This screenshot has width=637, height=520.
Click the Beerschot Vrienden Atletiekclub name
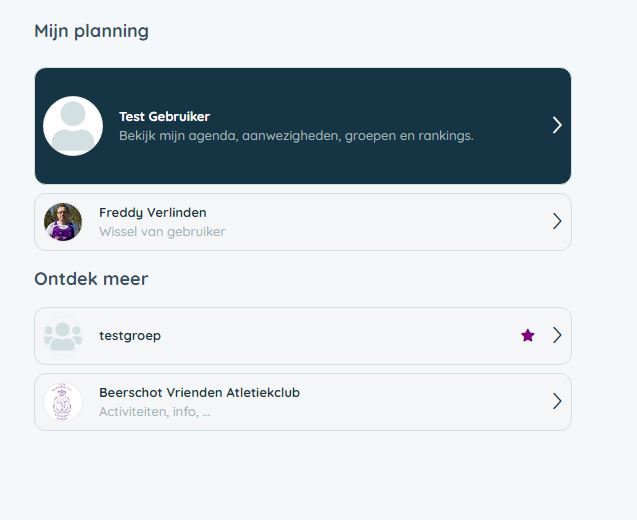[x=199, y=393]
